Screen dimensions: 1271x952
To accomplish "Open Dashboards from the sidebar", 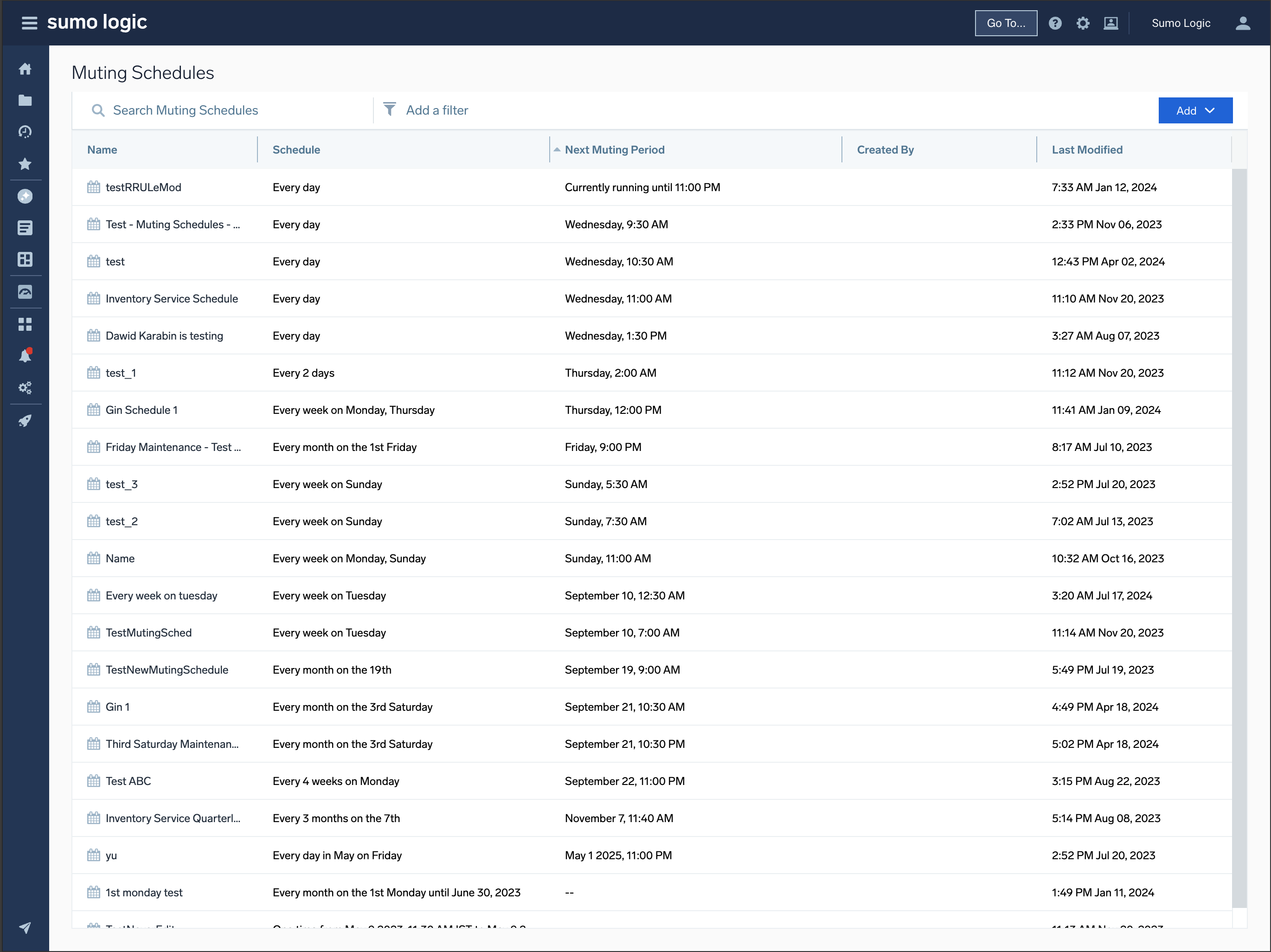I will (26, 259).
